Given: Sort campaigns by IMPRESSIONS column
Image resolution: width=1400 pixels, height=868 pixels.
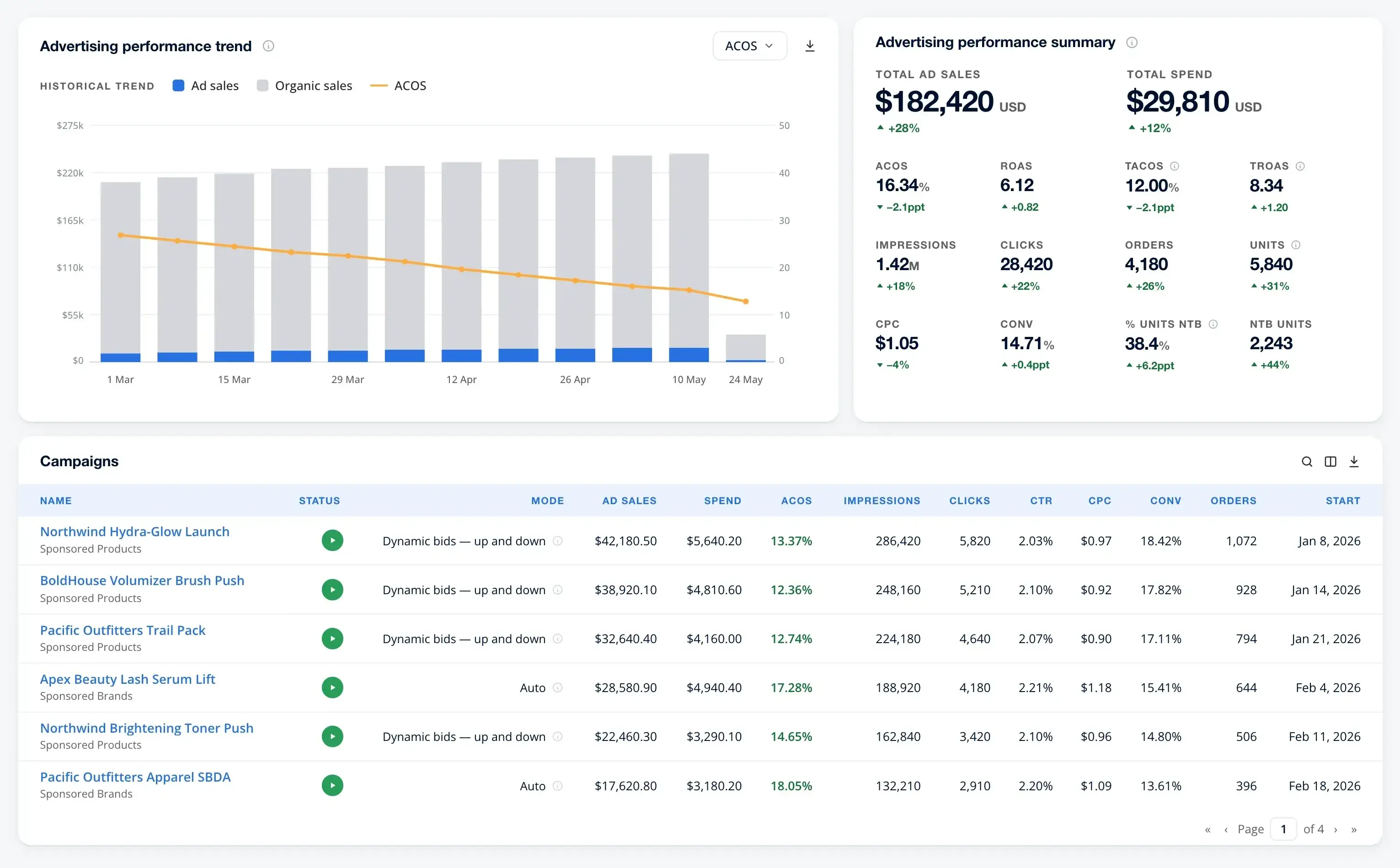Looking at the screenshot, I should click(882, 501).
